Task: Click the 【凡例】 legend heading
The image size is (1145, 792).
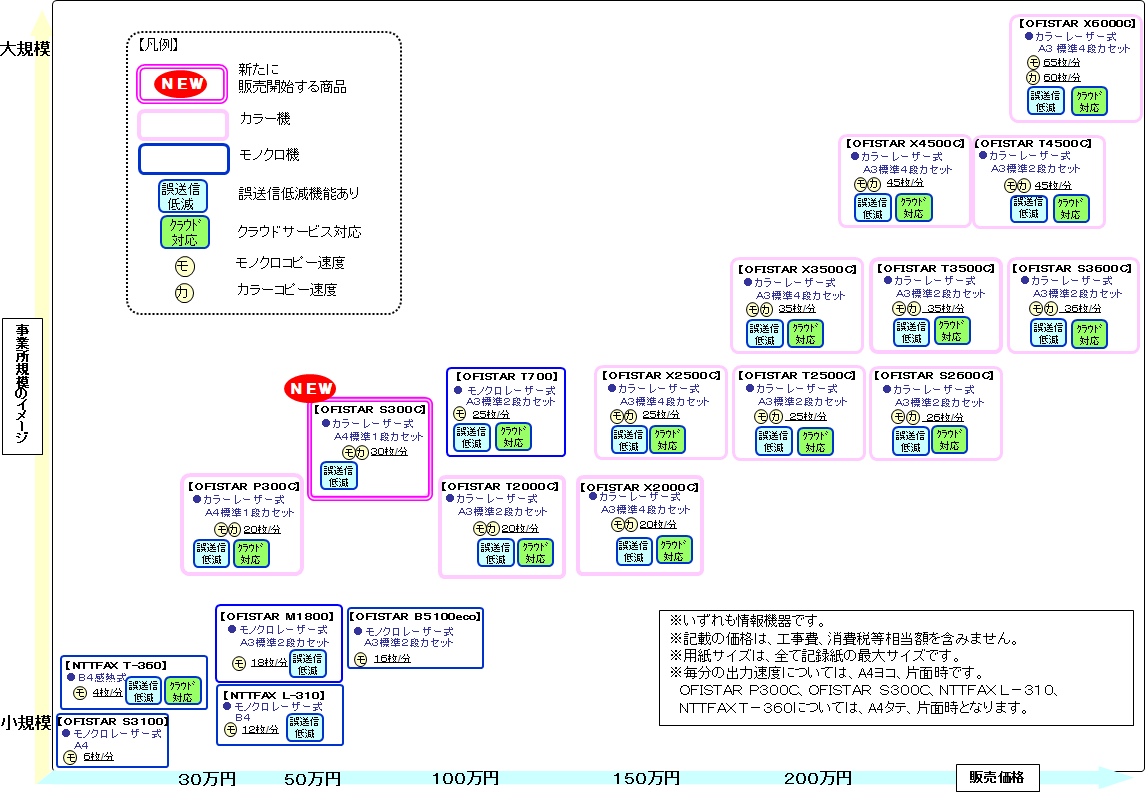Action: [158, 45]
